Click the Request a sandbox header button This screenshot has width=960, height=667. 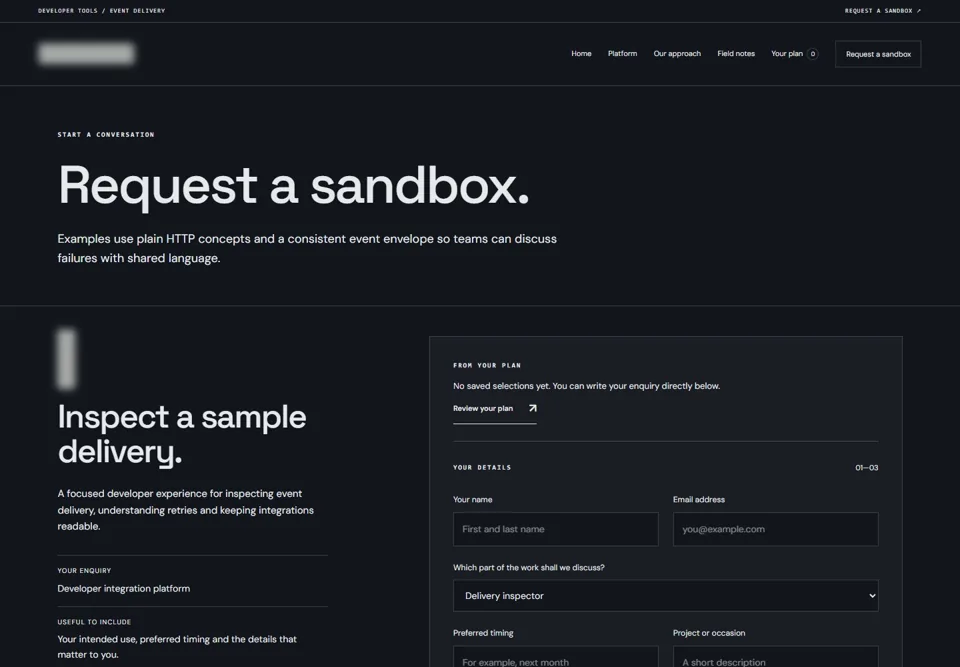click(878, 54)
